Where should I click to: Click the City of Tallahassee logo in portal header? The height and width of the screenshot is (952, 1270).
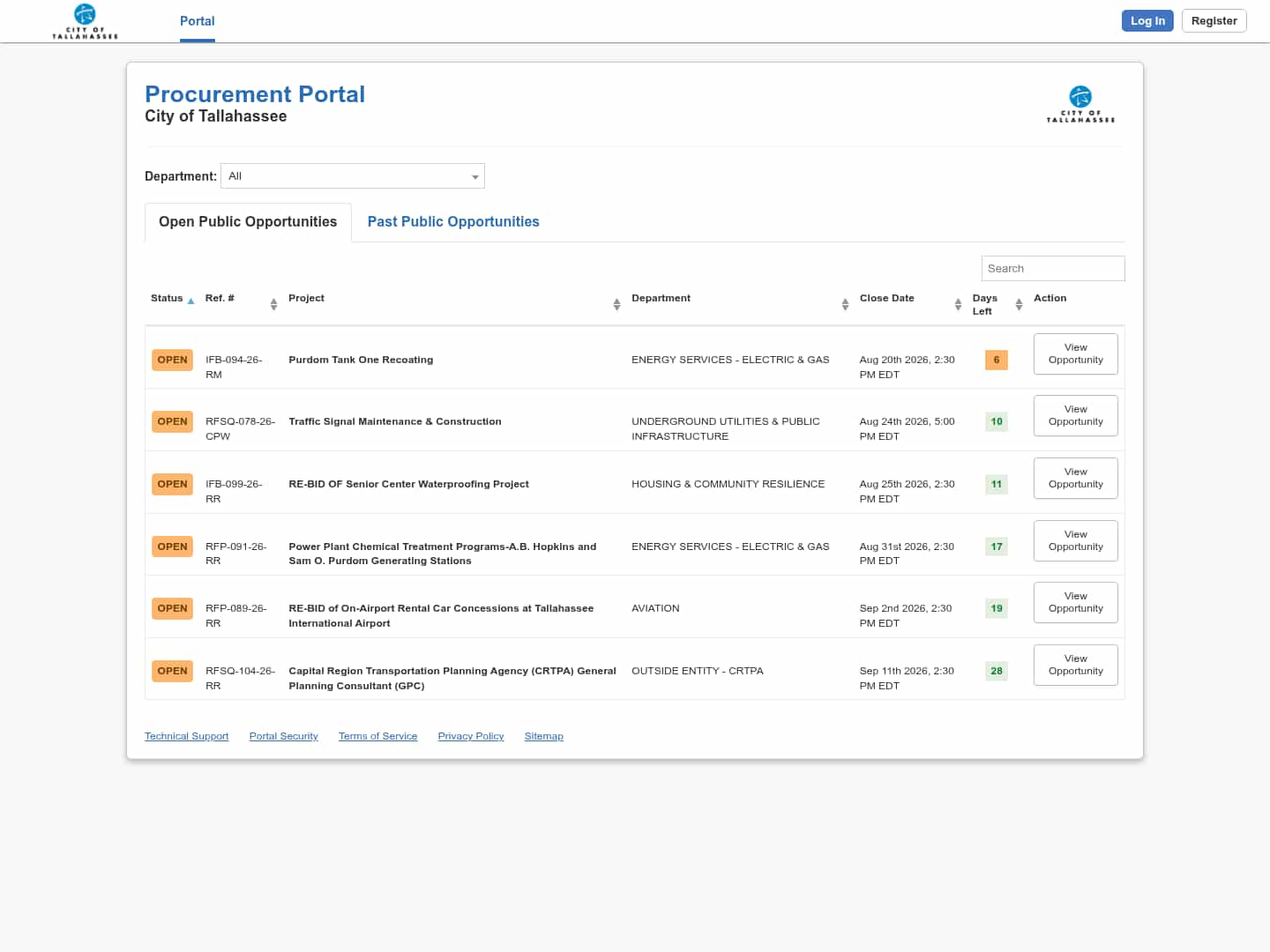tap(1080, 104)
